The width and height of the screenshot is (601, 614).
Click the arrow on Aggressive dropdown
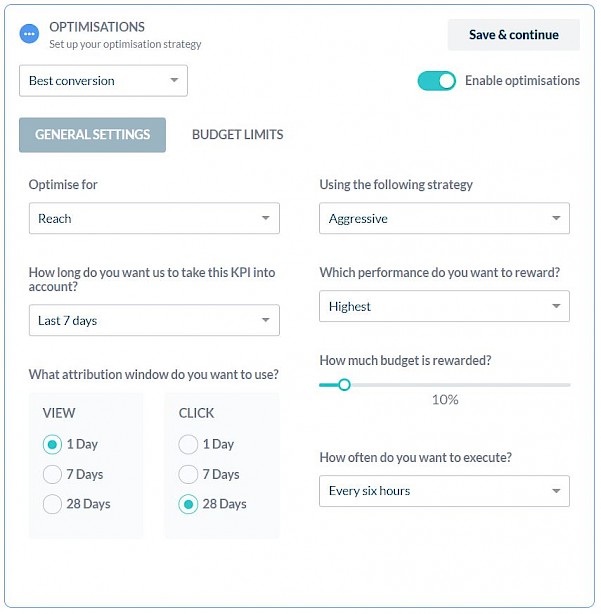pyautogui.click(x=556, y=218)
